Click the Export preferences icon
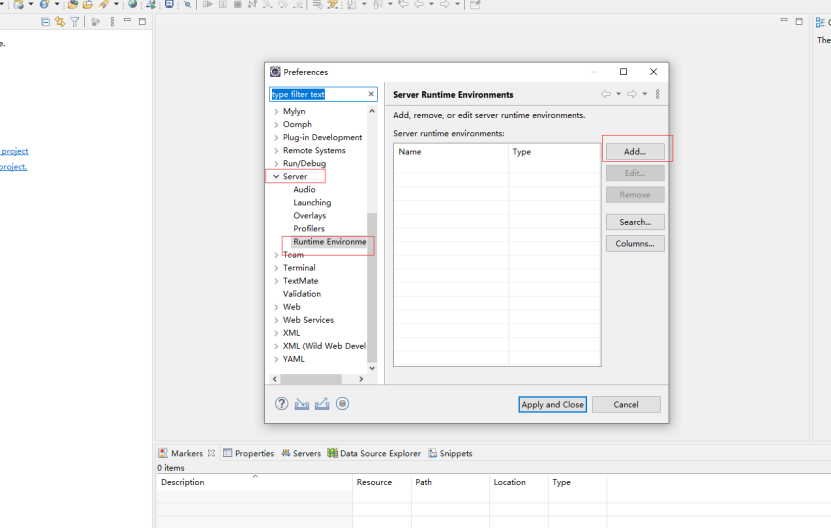Viewport: 831px width, 529px height. 322,404
